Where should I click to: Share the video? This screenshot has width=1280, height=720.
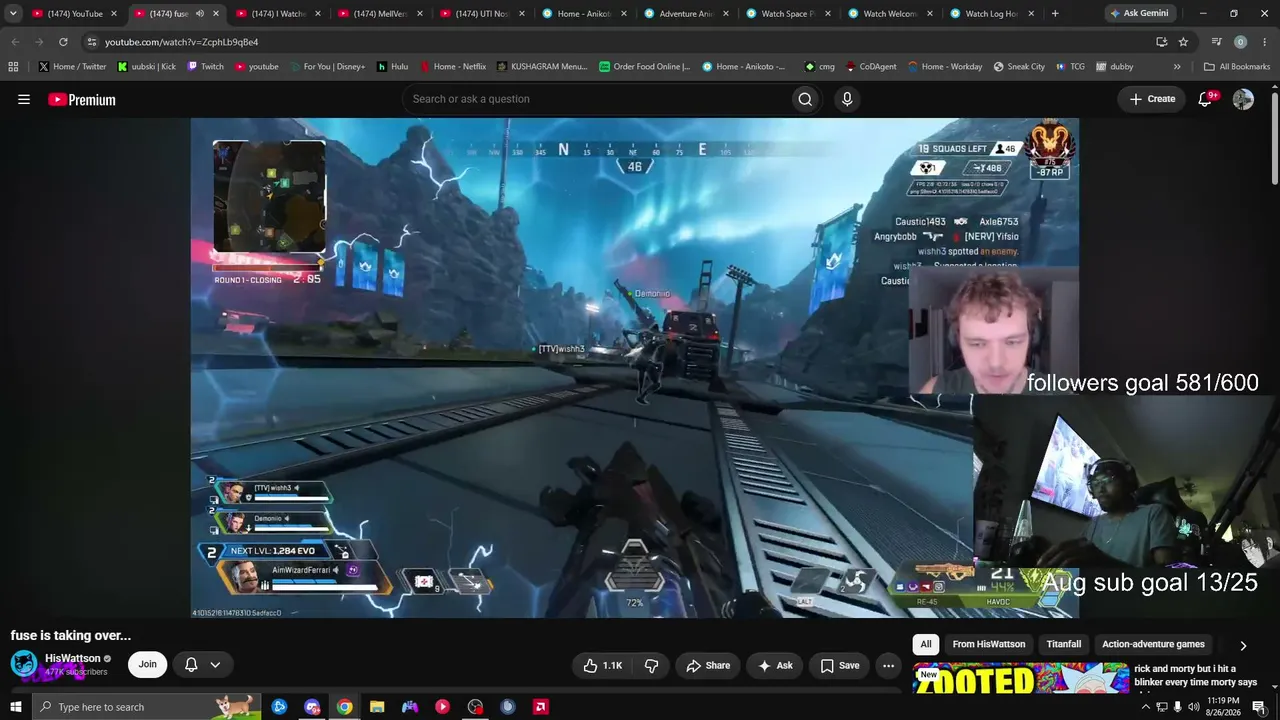tap(707, 665)
